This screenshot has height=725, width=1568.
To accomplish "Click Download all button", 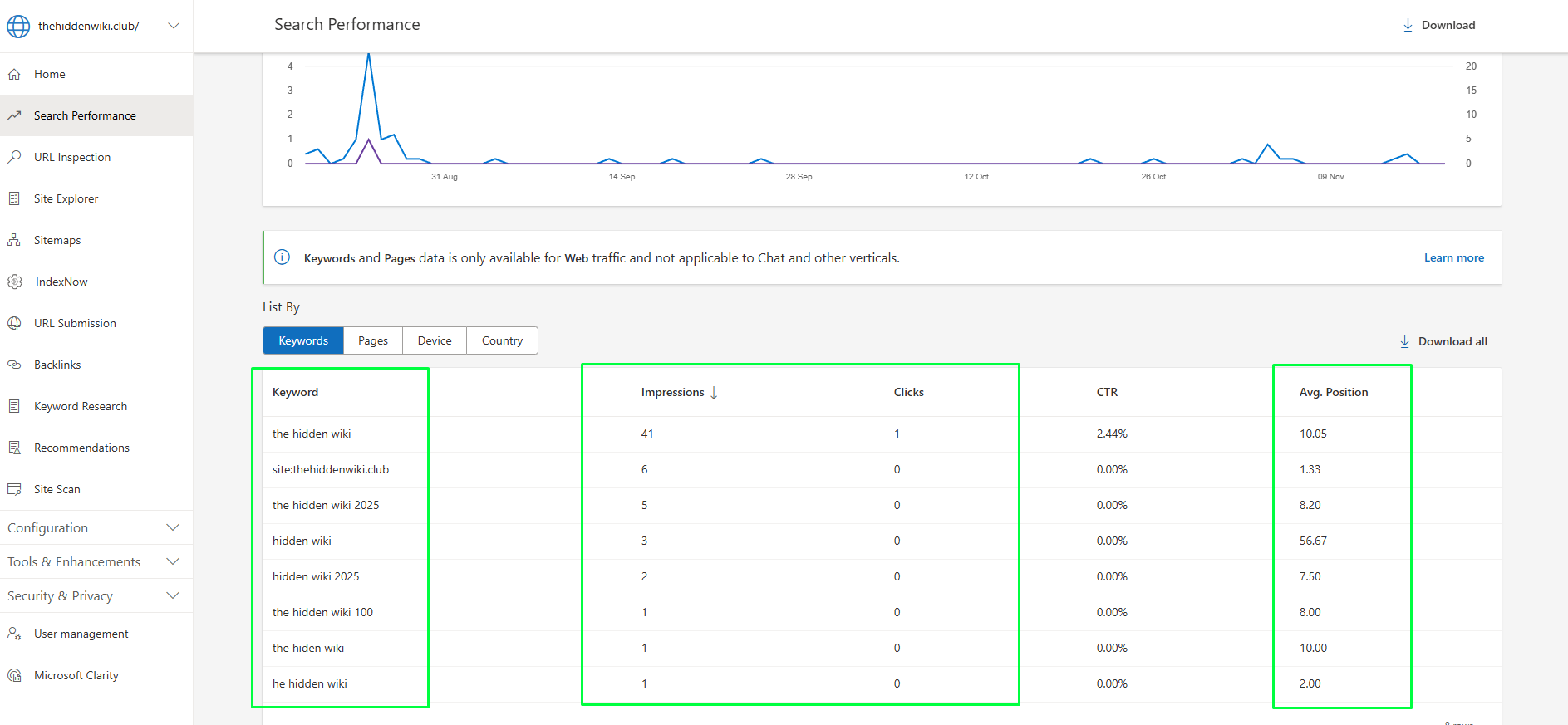I will coord(1443,341).
